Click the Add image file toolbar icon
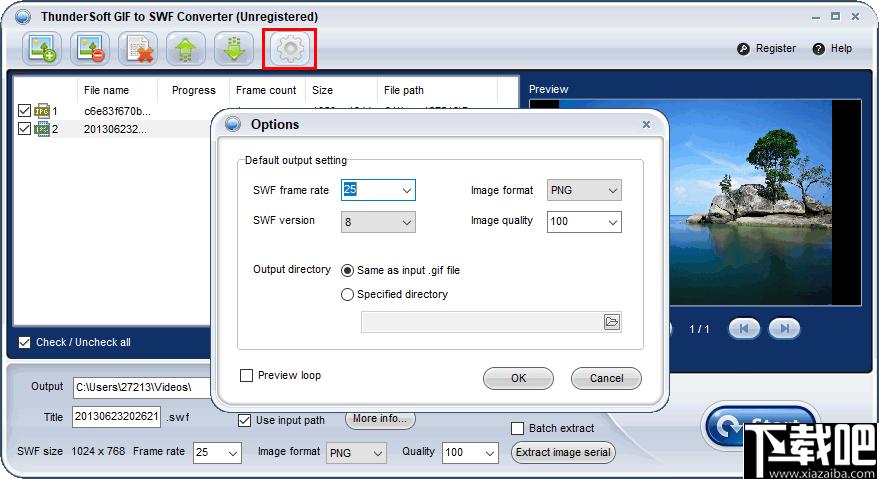This screenshot has height=479, width=879. tap(41, 49)
